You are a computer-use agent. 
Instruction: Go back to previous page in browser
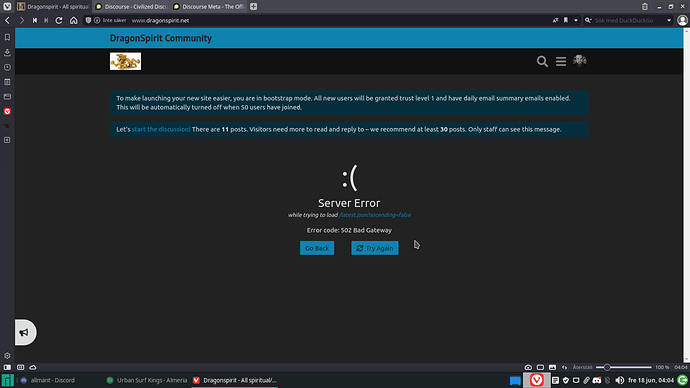[x=7, y=20]
